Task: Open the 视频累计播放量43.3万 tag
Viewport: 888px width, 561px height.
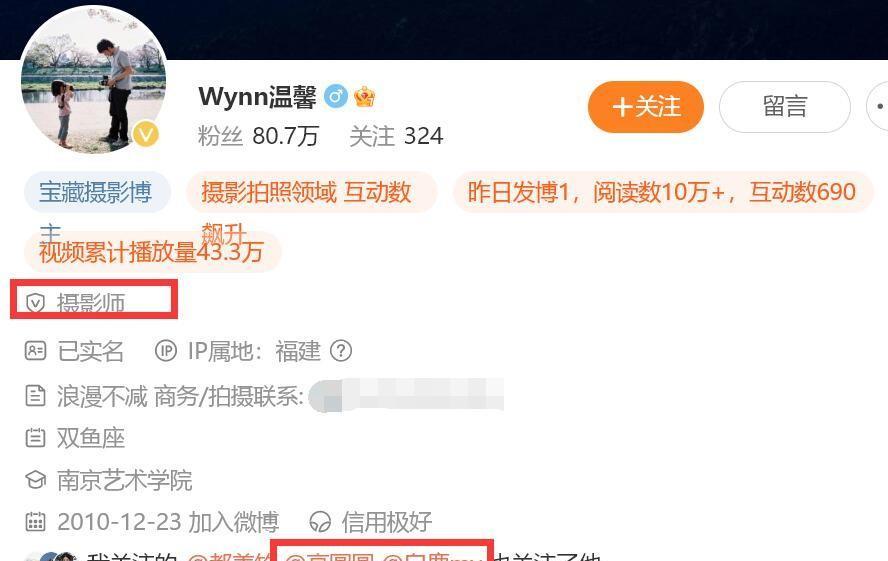Action: coord(152,252)
